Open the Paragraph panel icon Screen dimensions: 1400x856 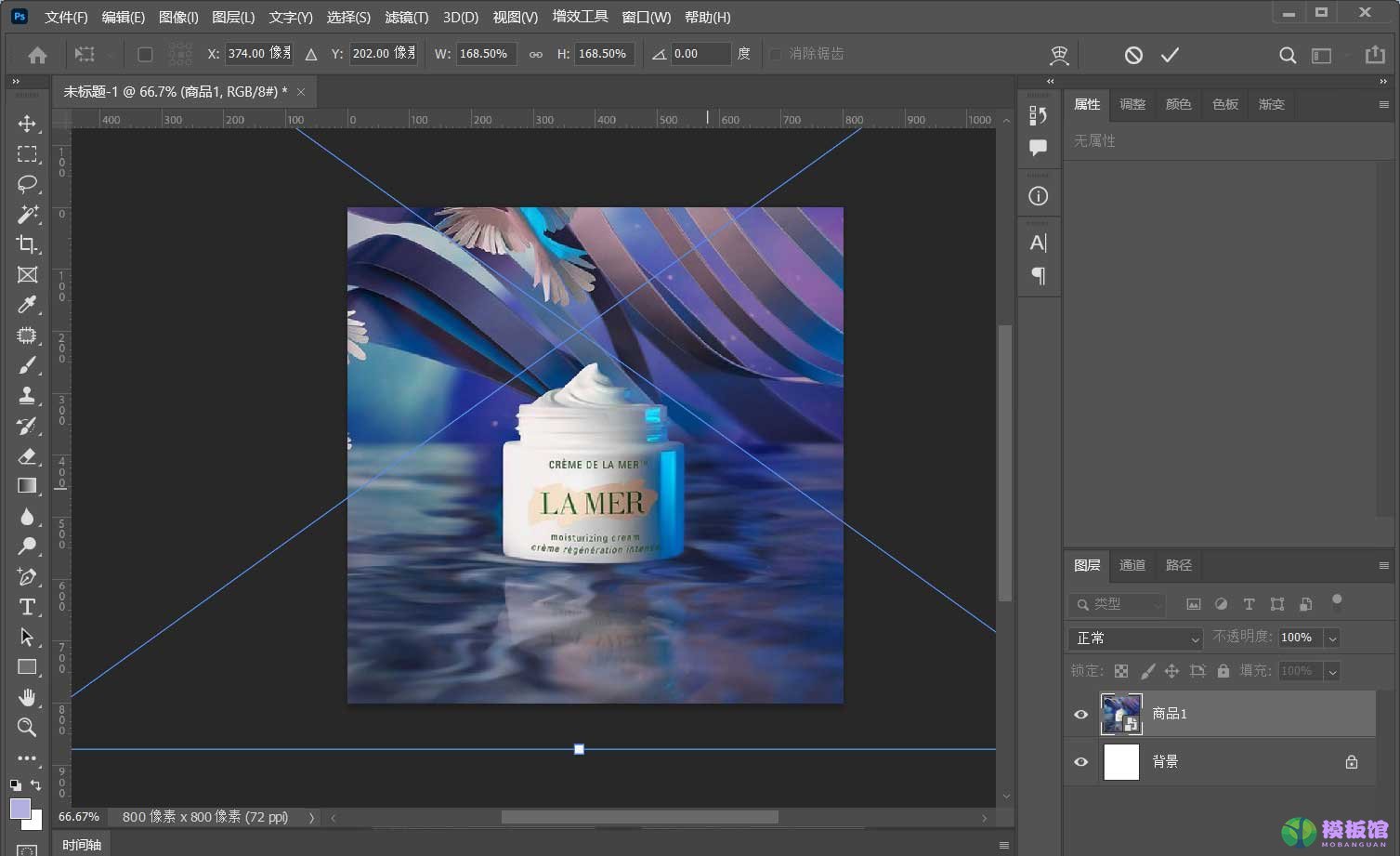tap(1039, 275)
